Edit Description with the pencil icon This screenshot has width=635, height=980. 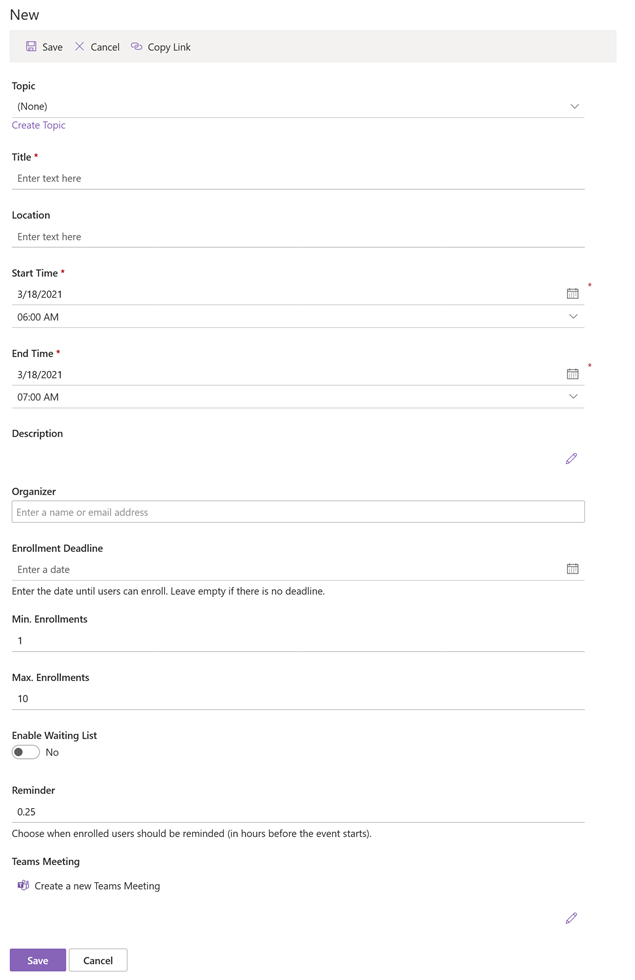point(571,459)
